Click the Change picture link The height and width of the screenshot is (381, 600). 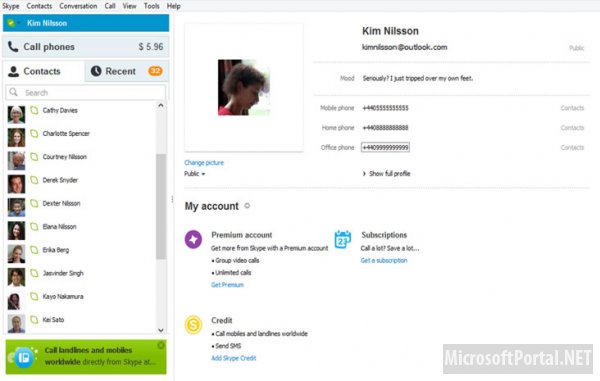[204, 163]
